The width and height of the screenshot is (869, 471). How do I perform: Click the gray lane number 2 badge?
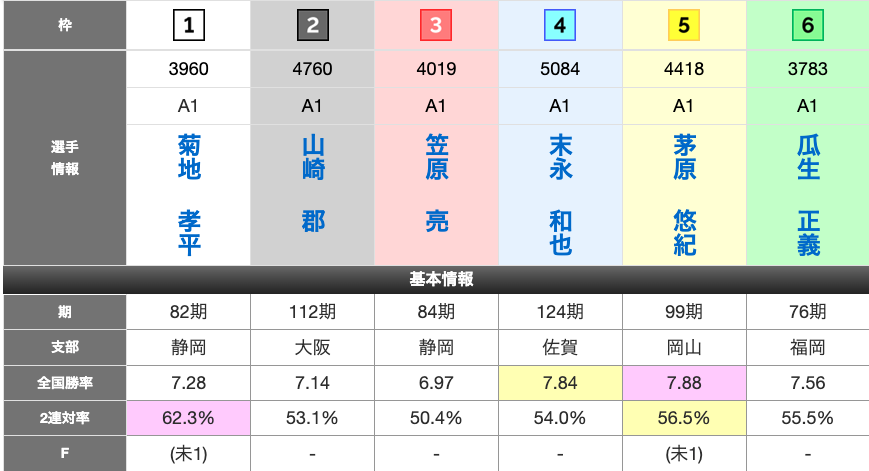pyautogui.click(x=313, y=26)
